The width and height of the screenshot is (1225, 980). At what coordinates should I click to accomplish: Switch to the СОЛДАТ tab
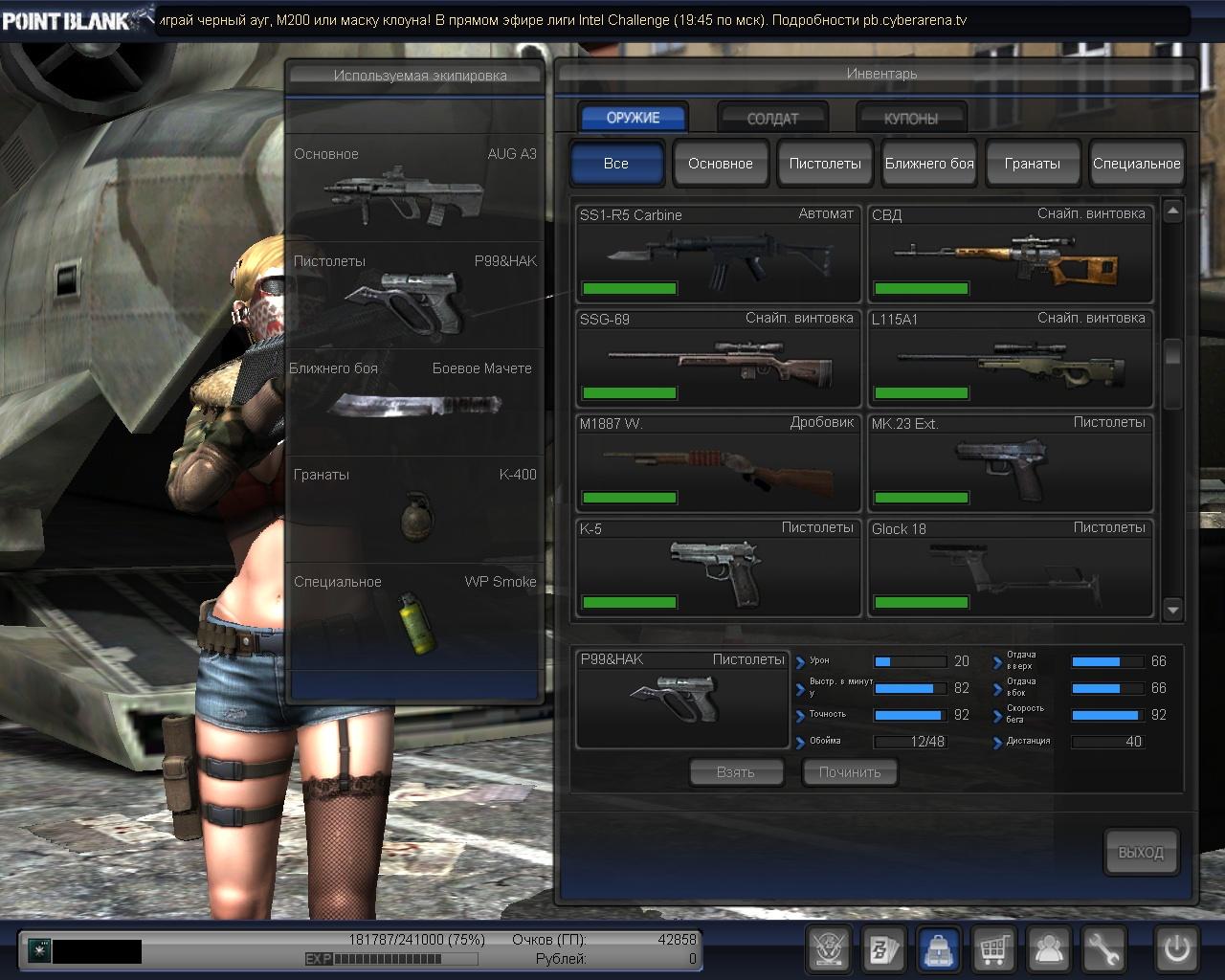point(772,119)
